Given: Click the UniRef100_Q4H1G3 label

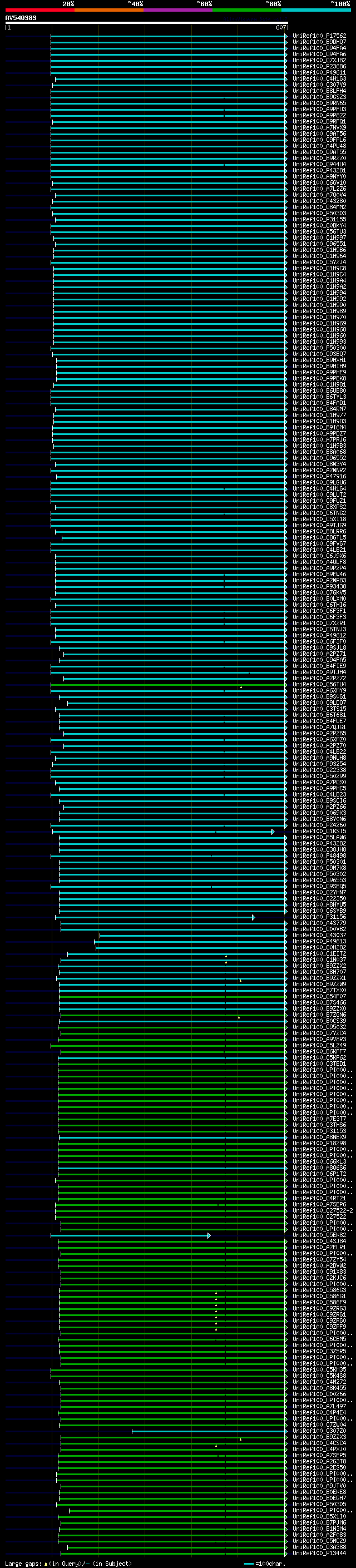Looking at the screenshot, I should [319, 78].
